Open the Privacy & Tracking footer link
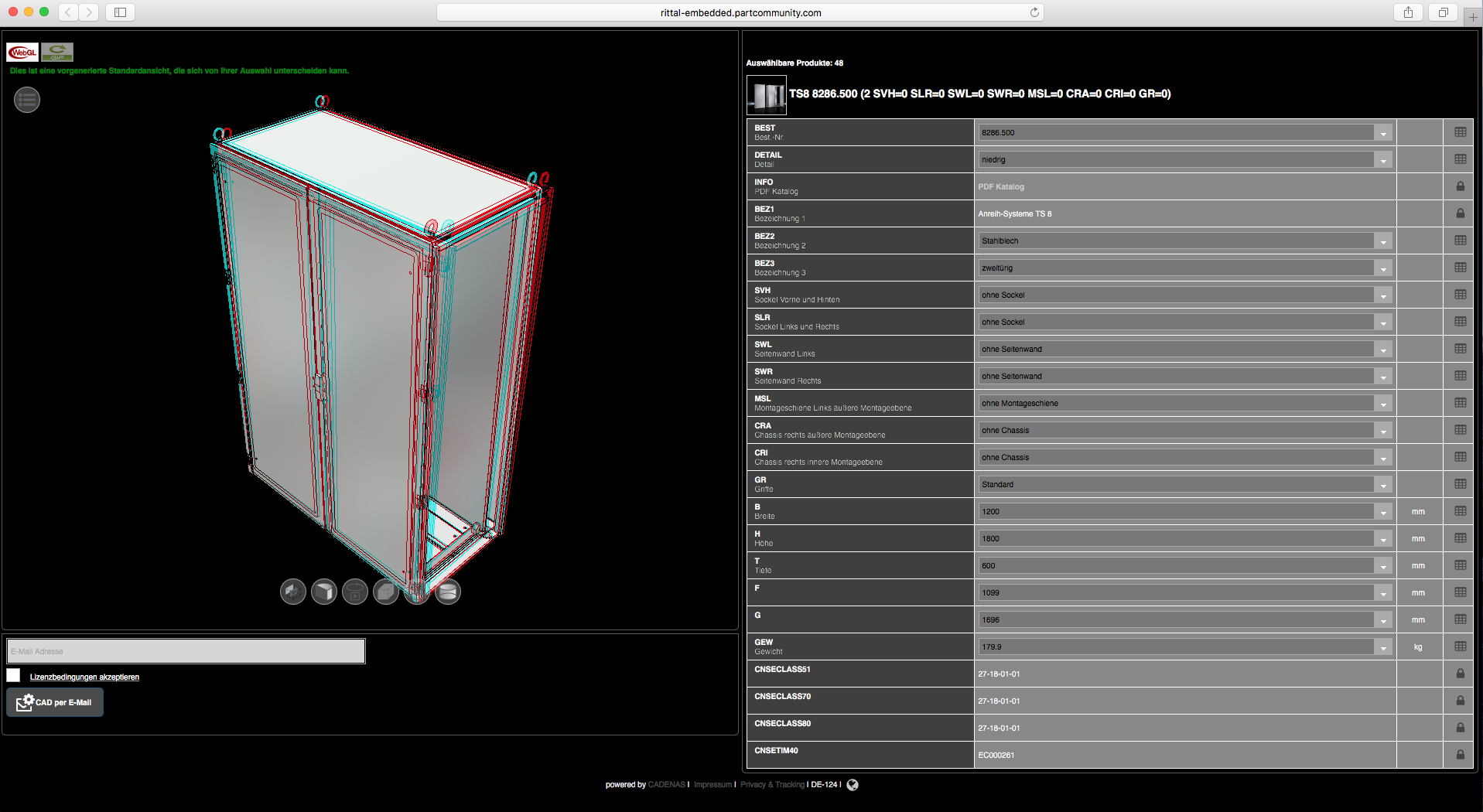Viewport: 1483px width, 812px height. [x=772, y=785]
